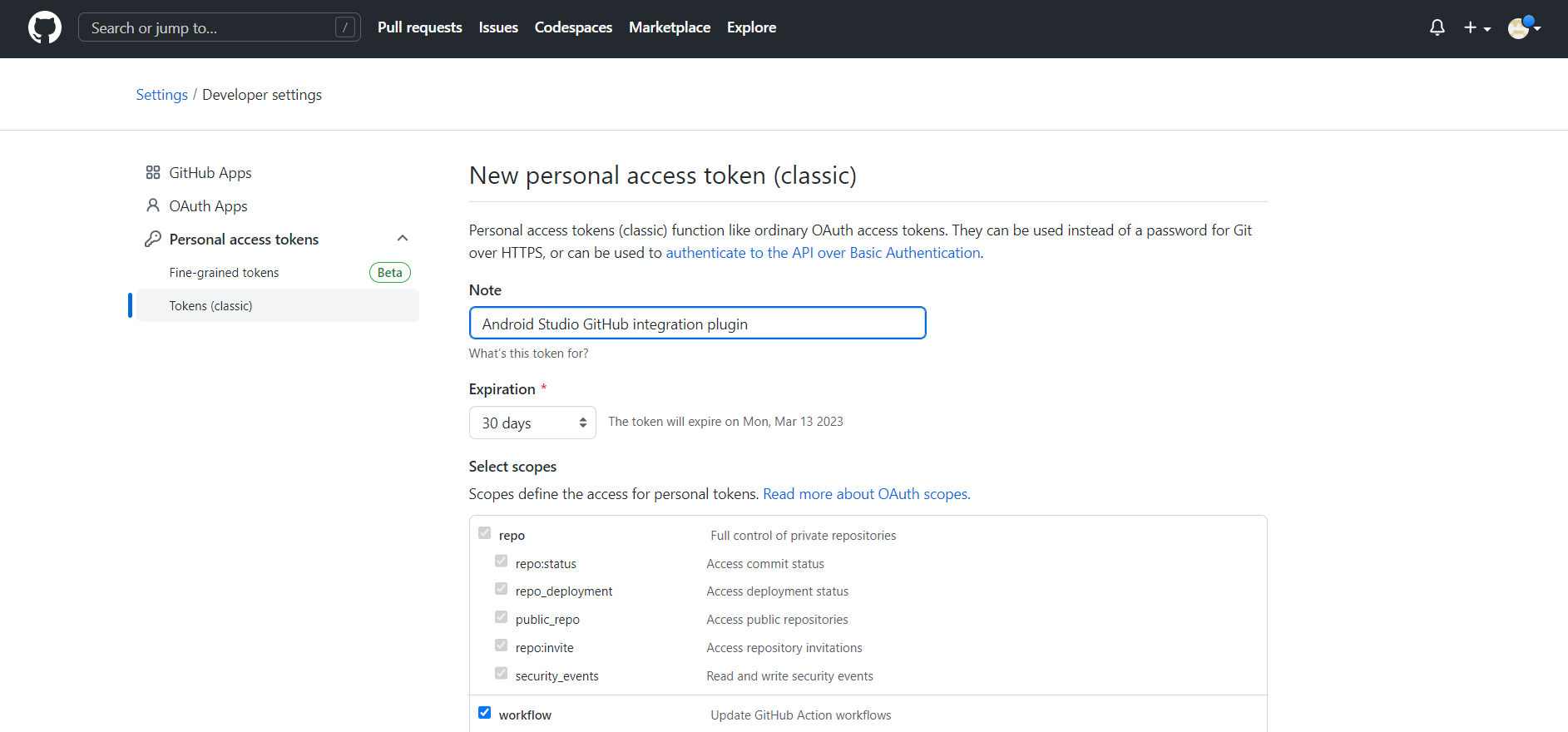Open Read more about OAuth scopes link
Image resolution: width=1568 pixels, height=732 pixels.
tap(866, 494)
